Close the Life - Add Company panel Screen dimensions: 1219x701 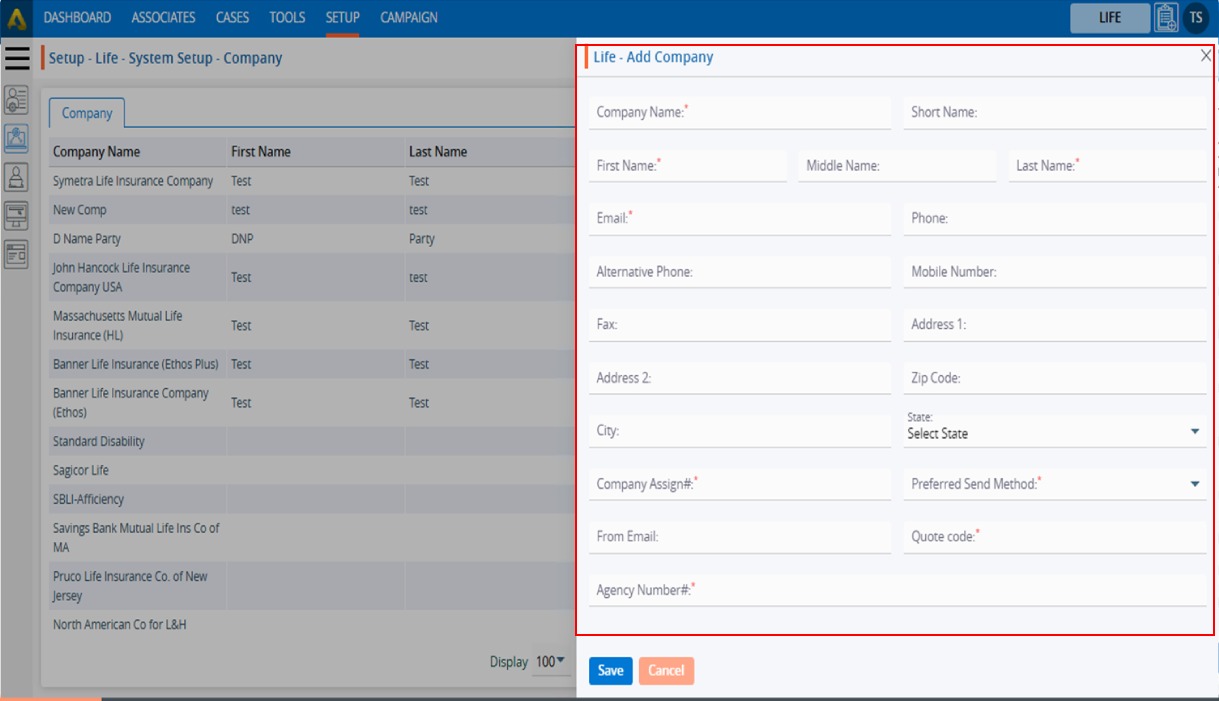tap(1205, 57)
